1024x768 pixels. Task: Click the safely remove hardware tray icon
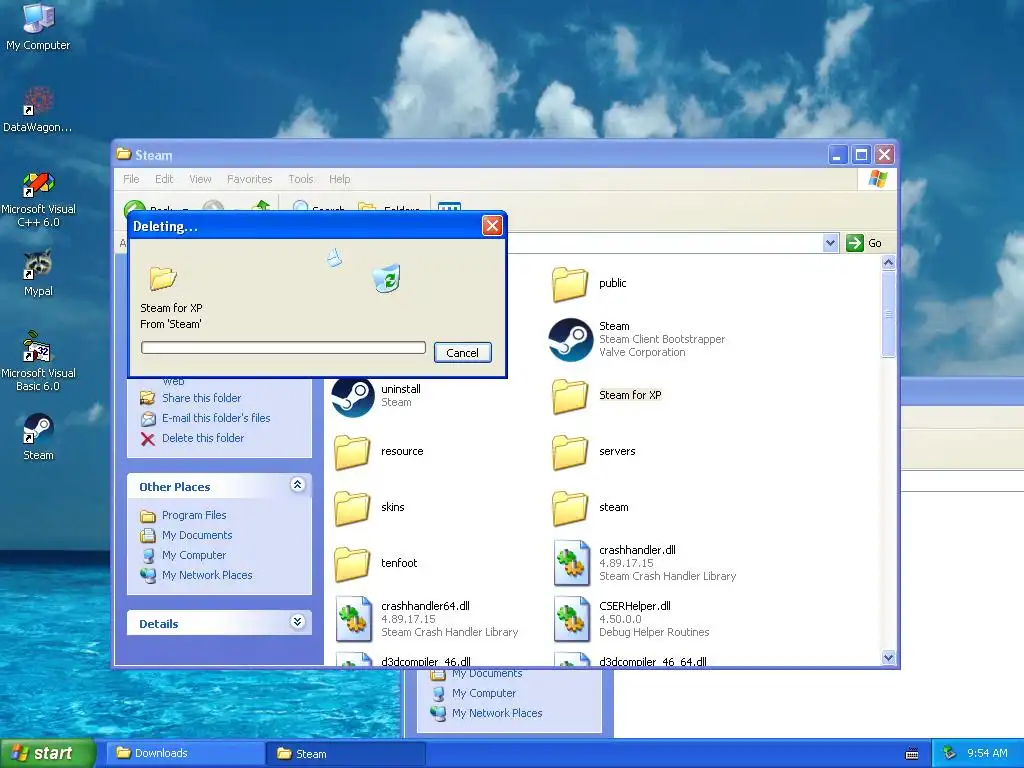click(x=950, y=753)
